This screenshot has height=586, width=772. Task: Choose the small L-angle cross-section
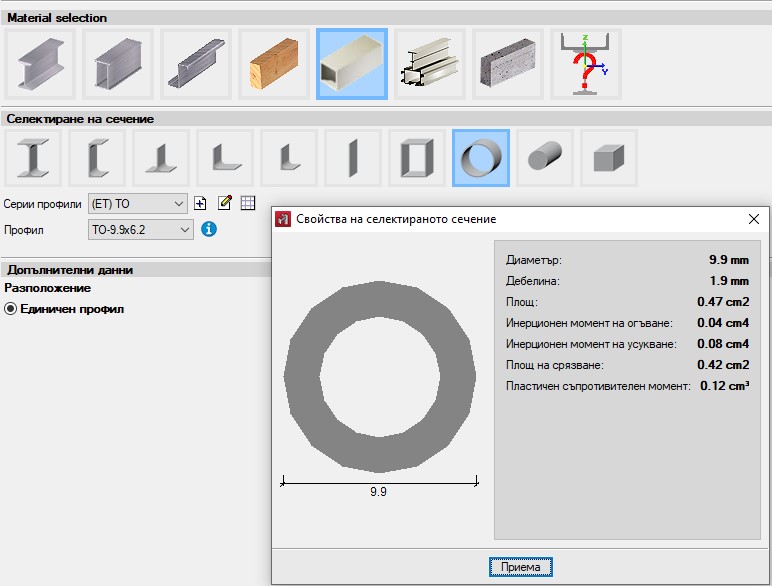click(289, 158)
